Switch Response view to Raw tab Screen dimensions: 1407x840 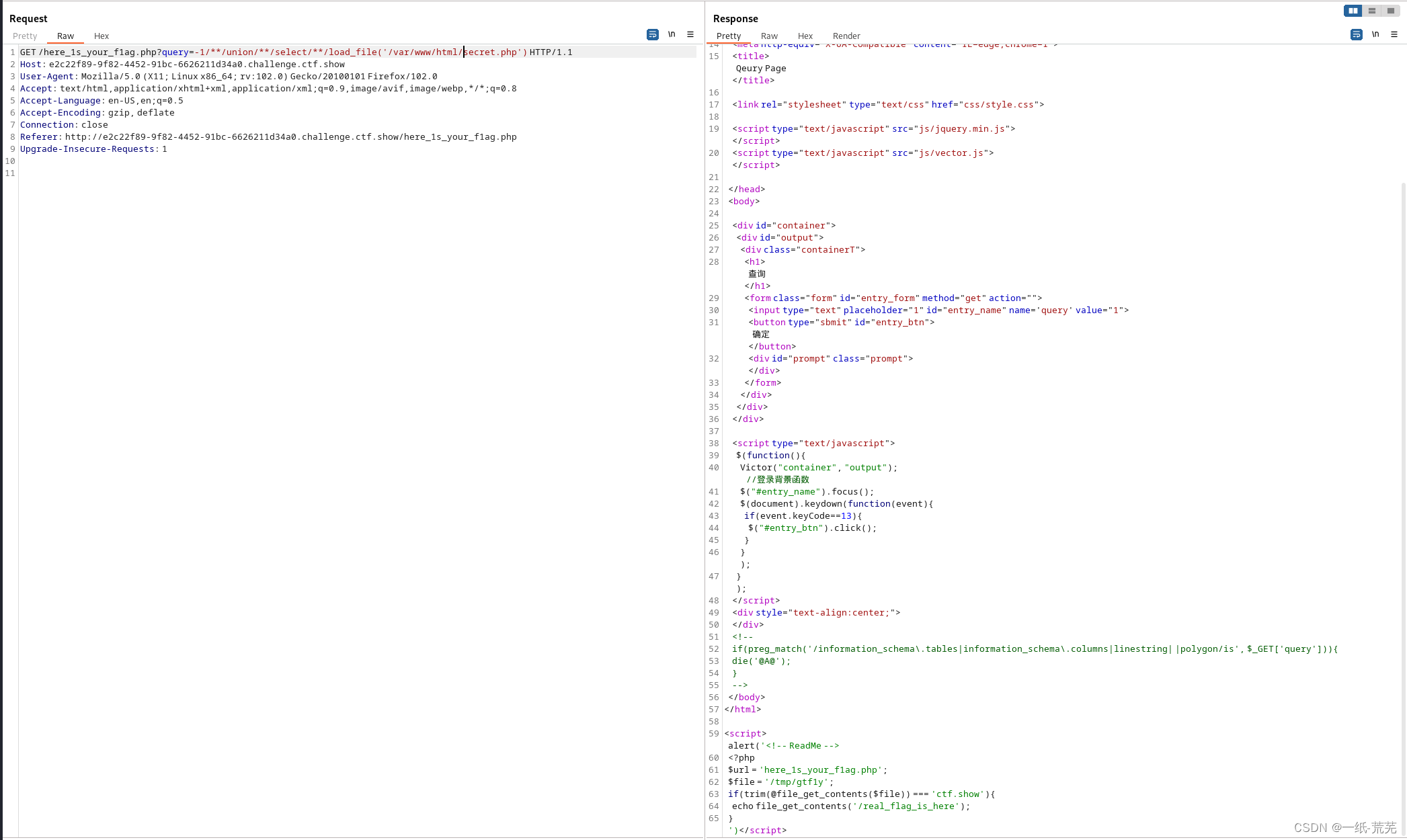click(769, 36)
